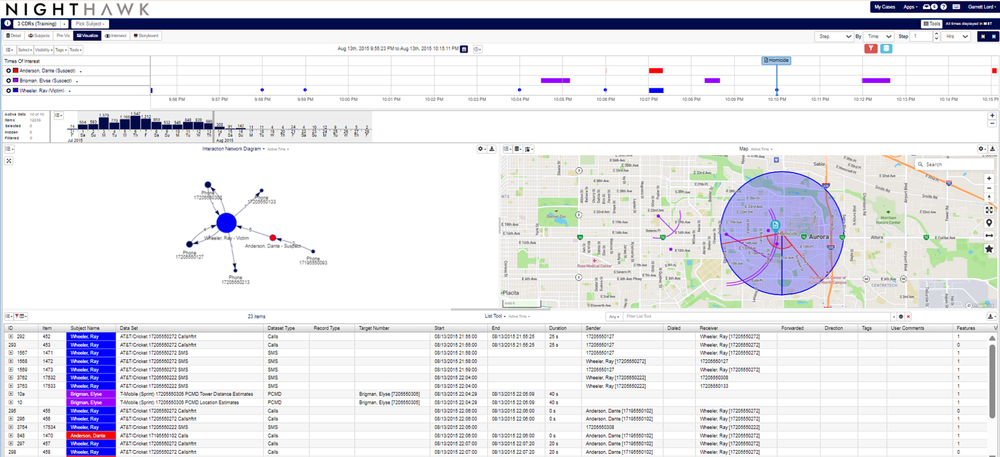The height and width of the screenshot is (457, 1000).
Task: Toggle checkbox for list row ID 848
Action: point(10,435)
